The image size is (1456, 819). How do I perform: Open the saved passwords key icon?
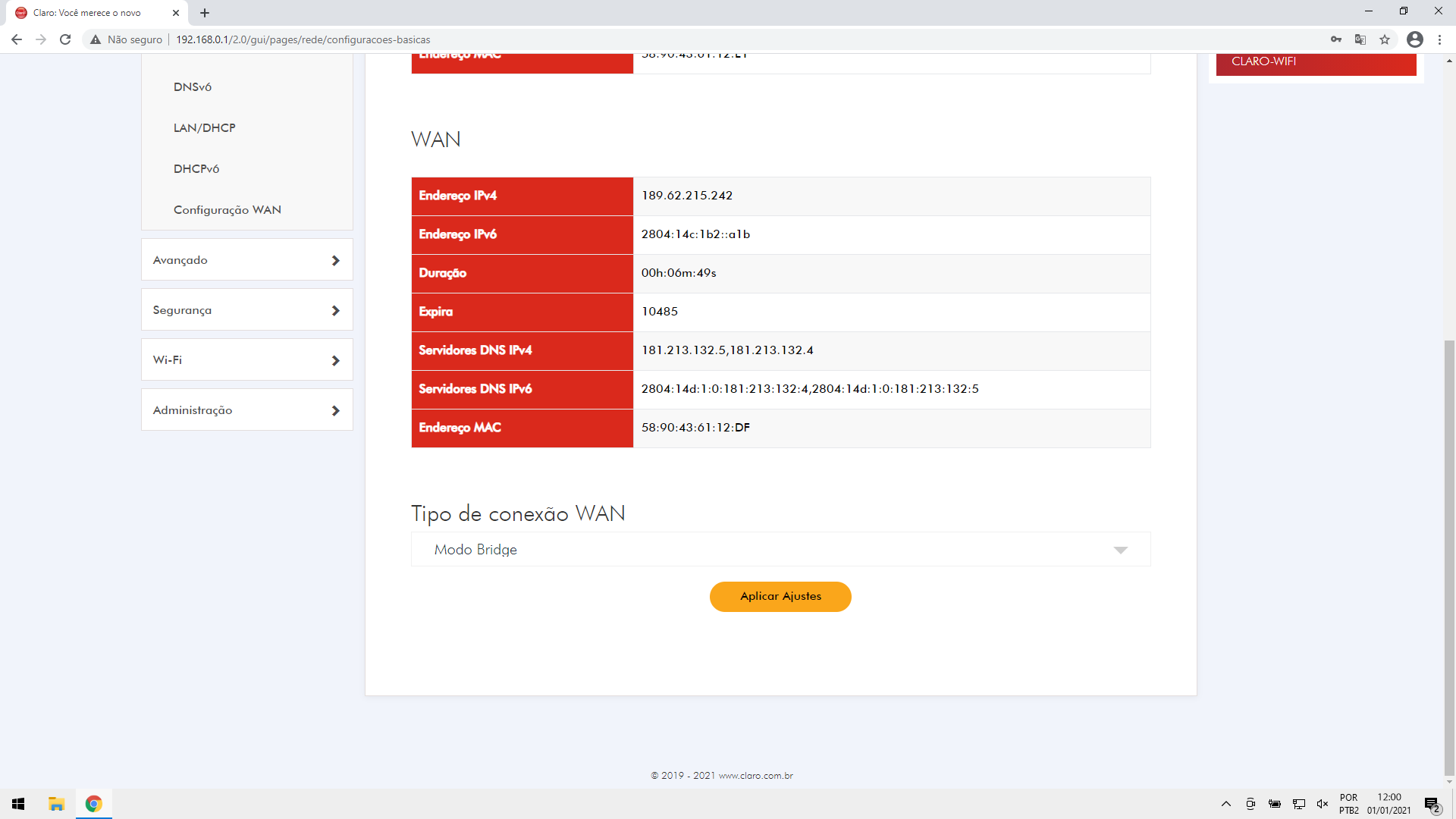point(1336,39)
